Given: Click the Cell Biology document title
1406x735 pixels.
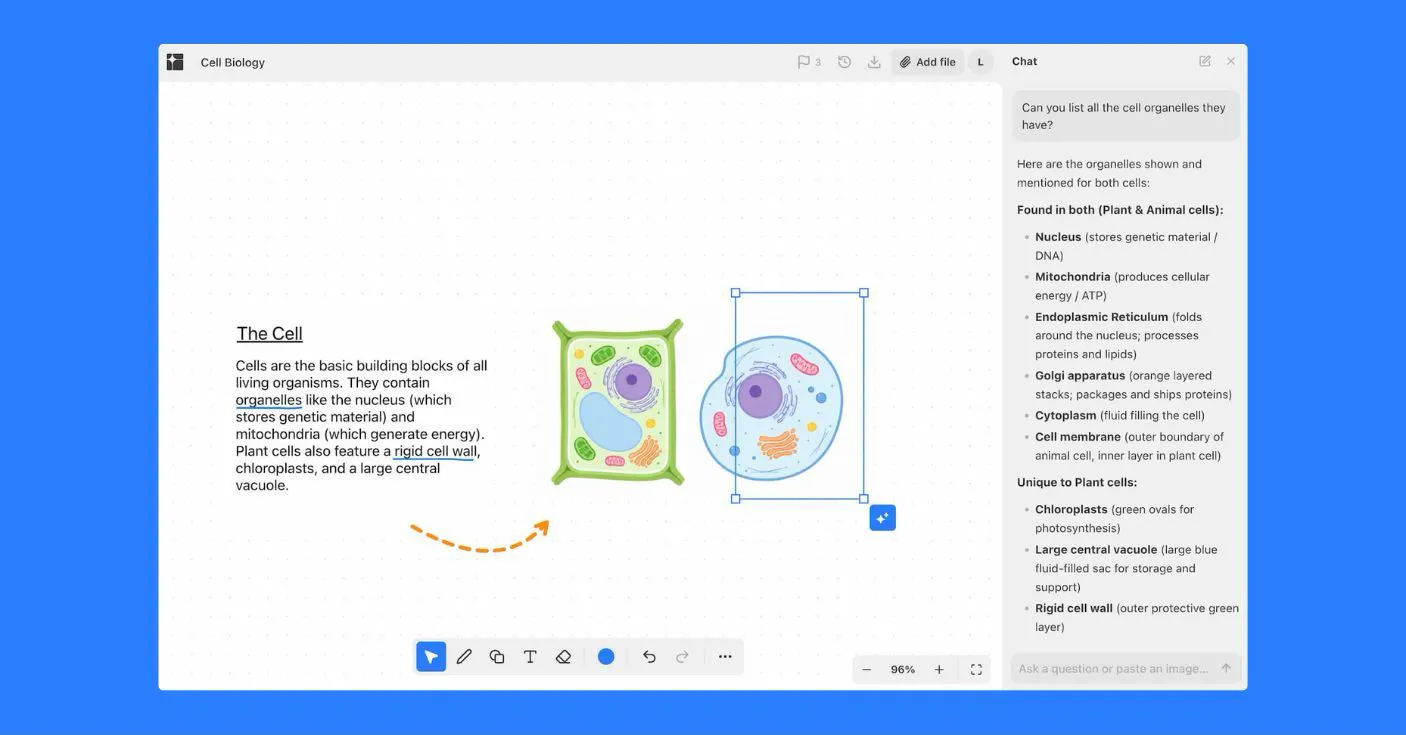Looking at the screenshot, I should (233, 62).
